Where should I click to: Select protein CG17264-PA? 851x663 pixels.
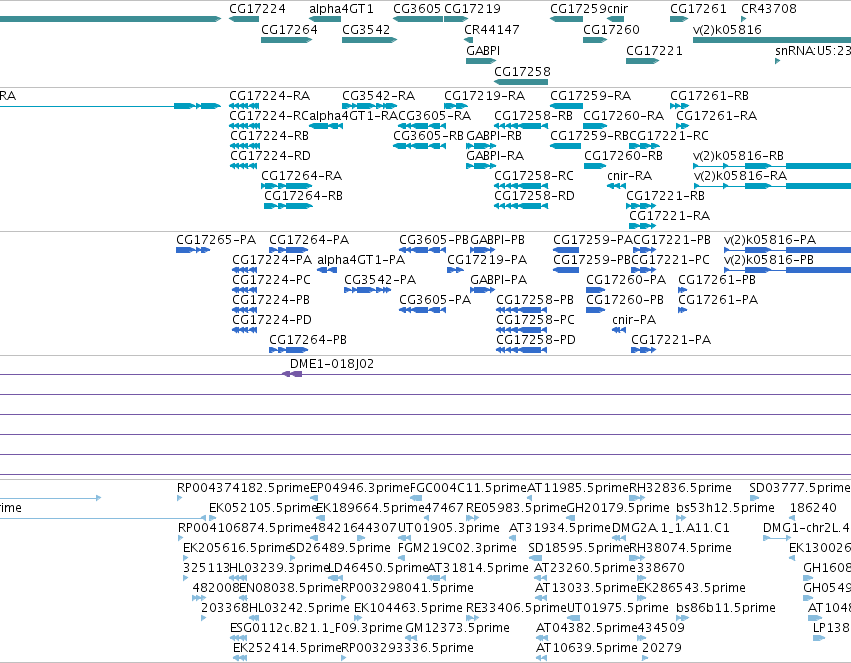tap(289, 250)
